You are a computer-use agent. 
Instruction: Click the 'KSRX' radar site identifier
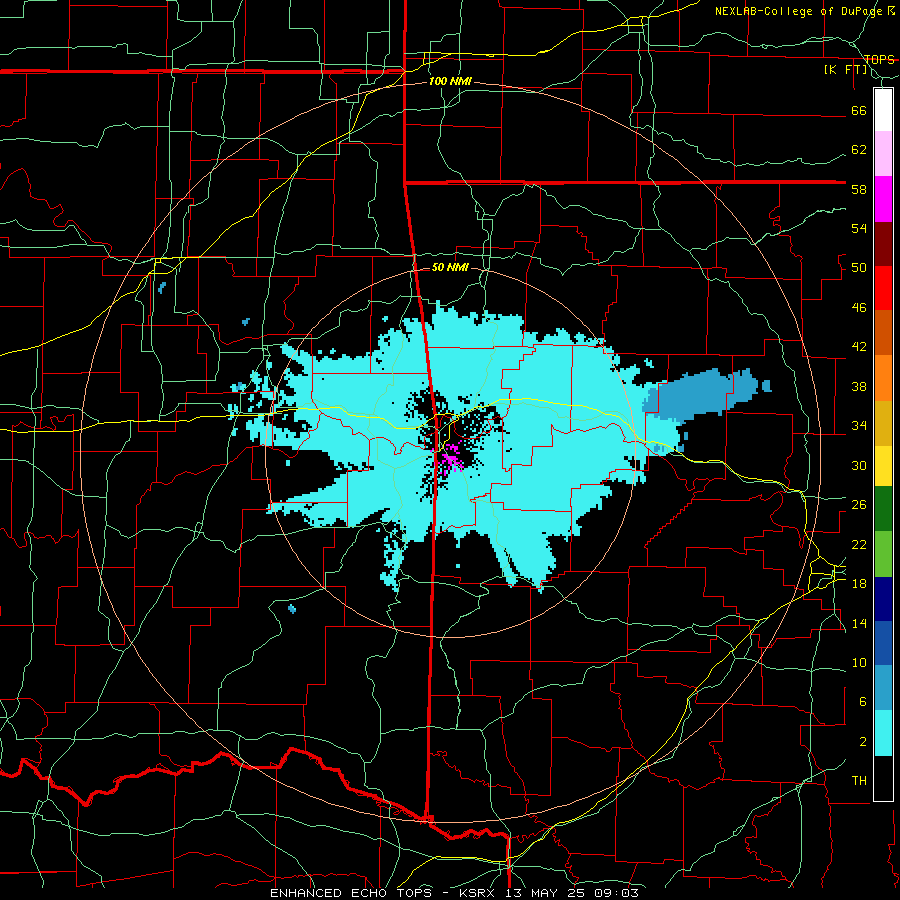[x=479, y=893]
